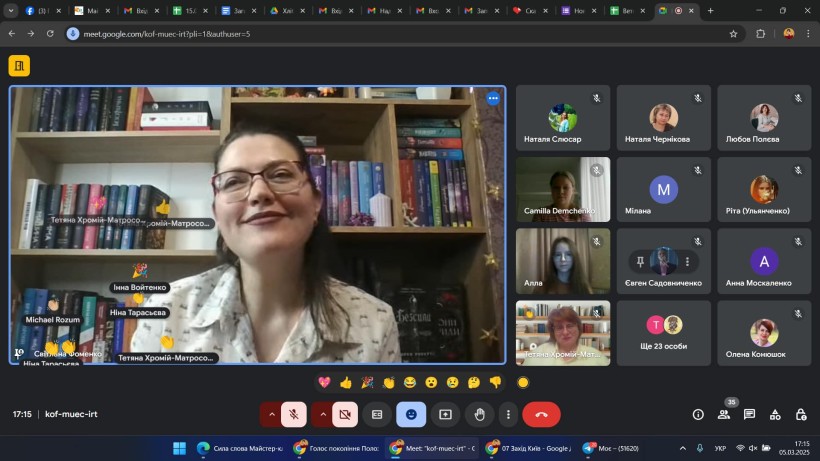Open the 'Ще 23 особи' tile

(x=664, y=333)
